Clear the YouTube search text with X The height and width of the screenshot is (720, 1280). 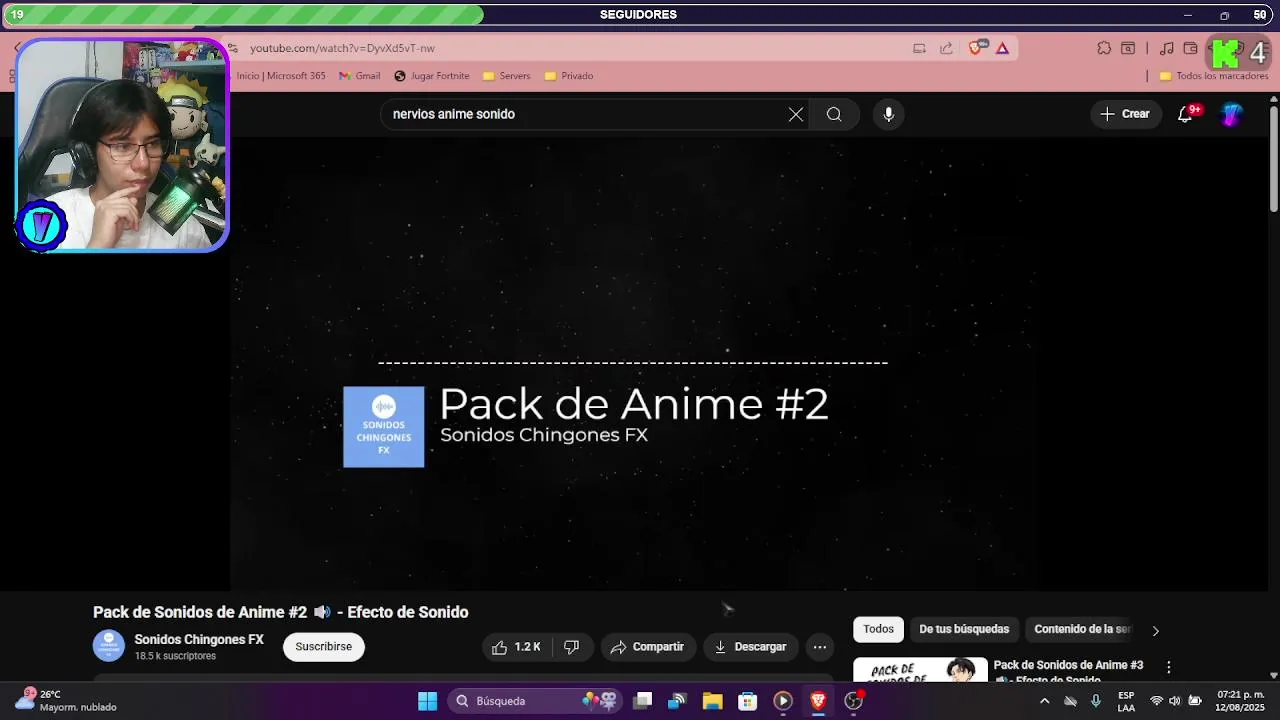tap(796, 114)
